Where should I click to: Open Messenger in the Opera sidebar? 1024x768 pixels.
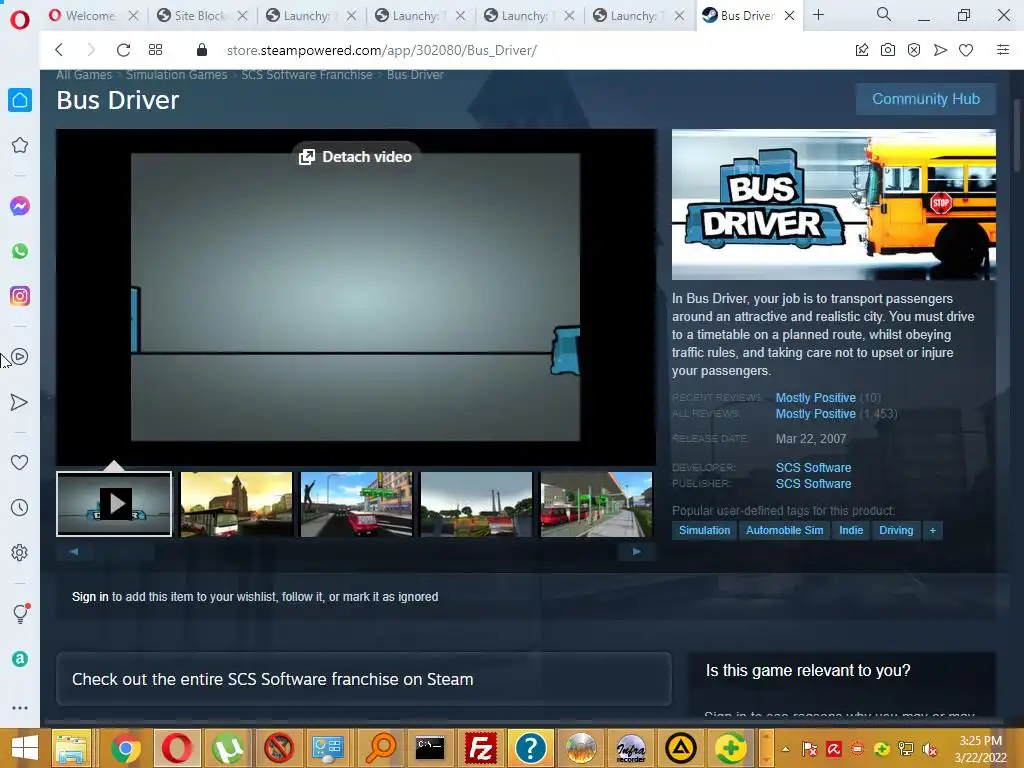pyautogui.click(x=20, y=206)
